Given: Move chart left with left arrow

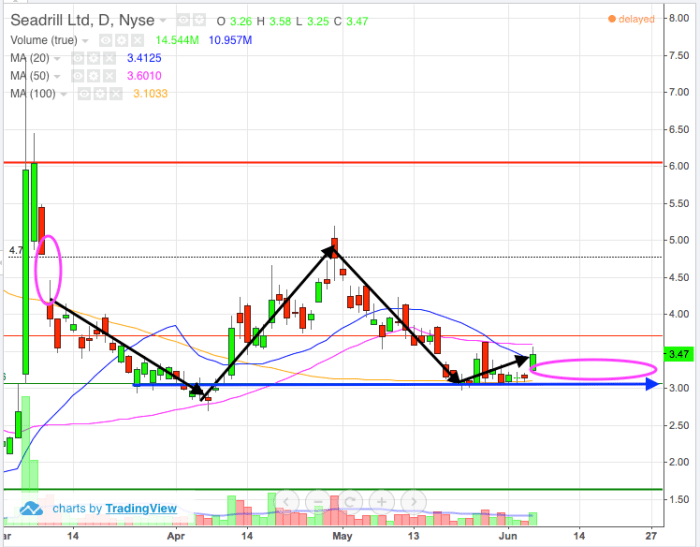Looking at the screenshot, I should click(286, 502).
